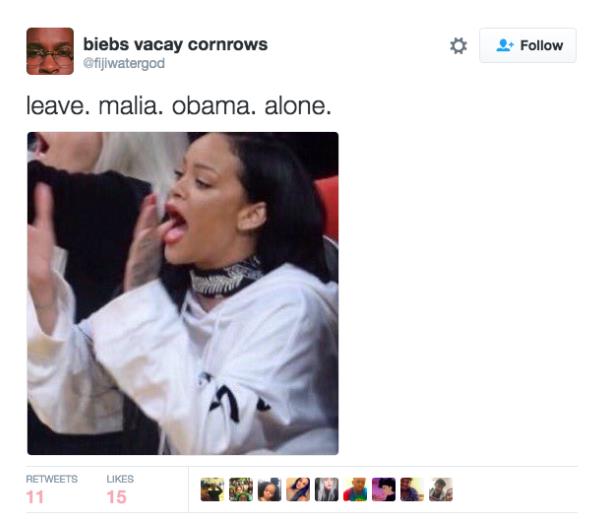Visit the @fijiwatergod handle
This screenshot has height=519, width=614.
pos(124,63)
